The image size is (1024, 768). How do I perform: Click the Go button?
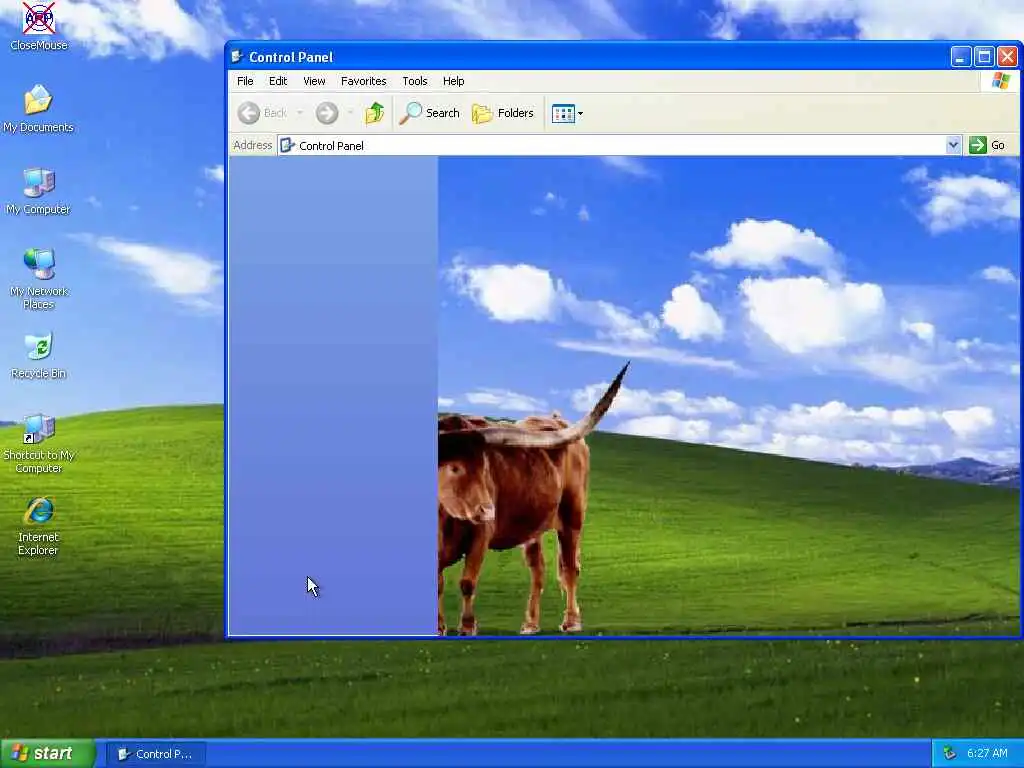pyautogui.click(x=987, y=145)
